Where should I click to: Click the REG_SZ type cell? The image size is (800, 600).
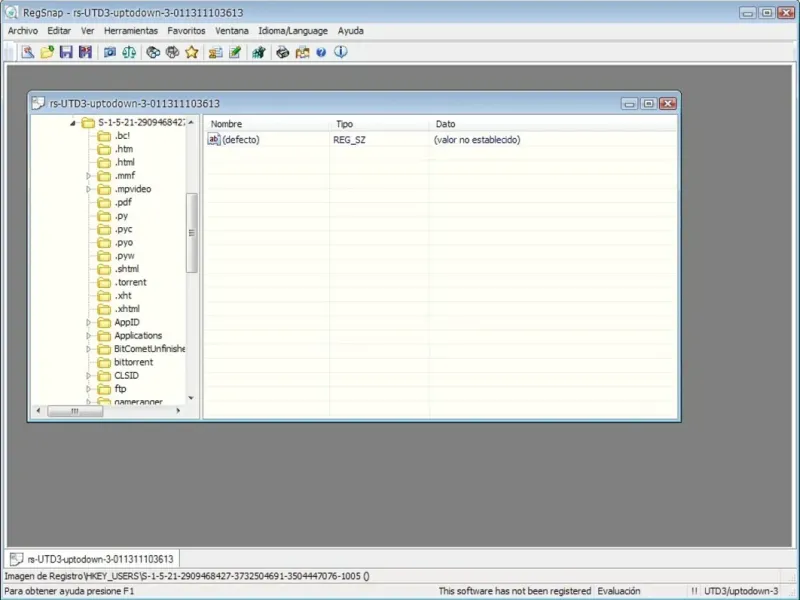(x=349, y=140)
